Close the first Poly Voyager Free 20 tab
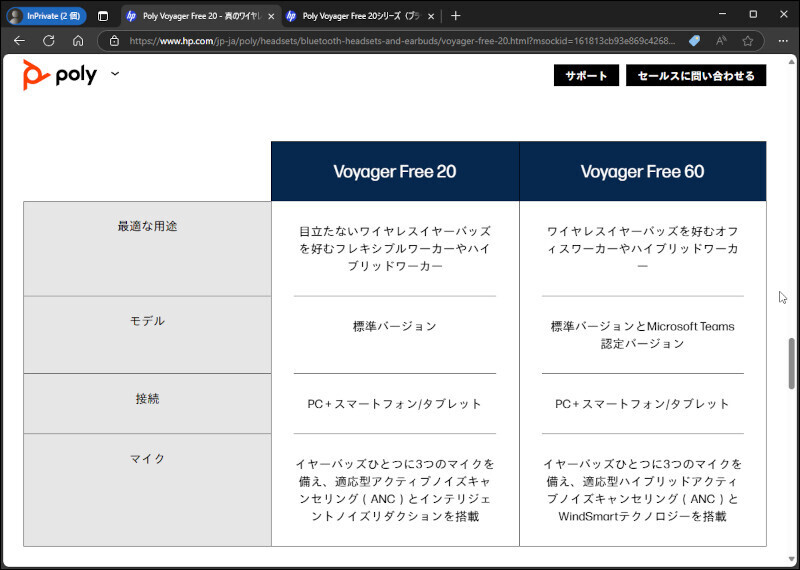800x570 pixels. (x=271, y=16)
